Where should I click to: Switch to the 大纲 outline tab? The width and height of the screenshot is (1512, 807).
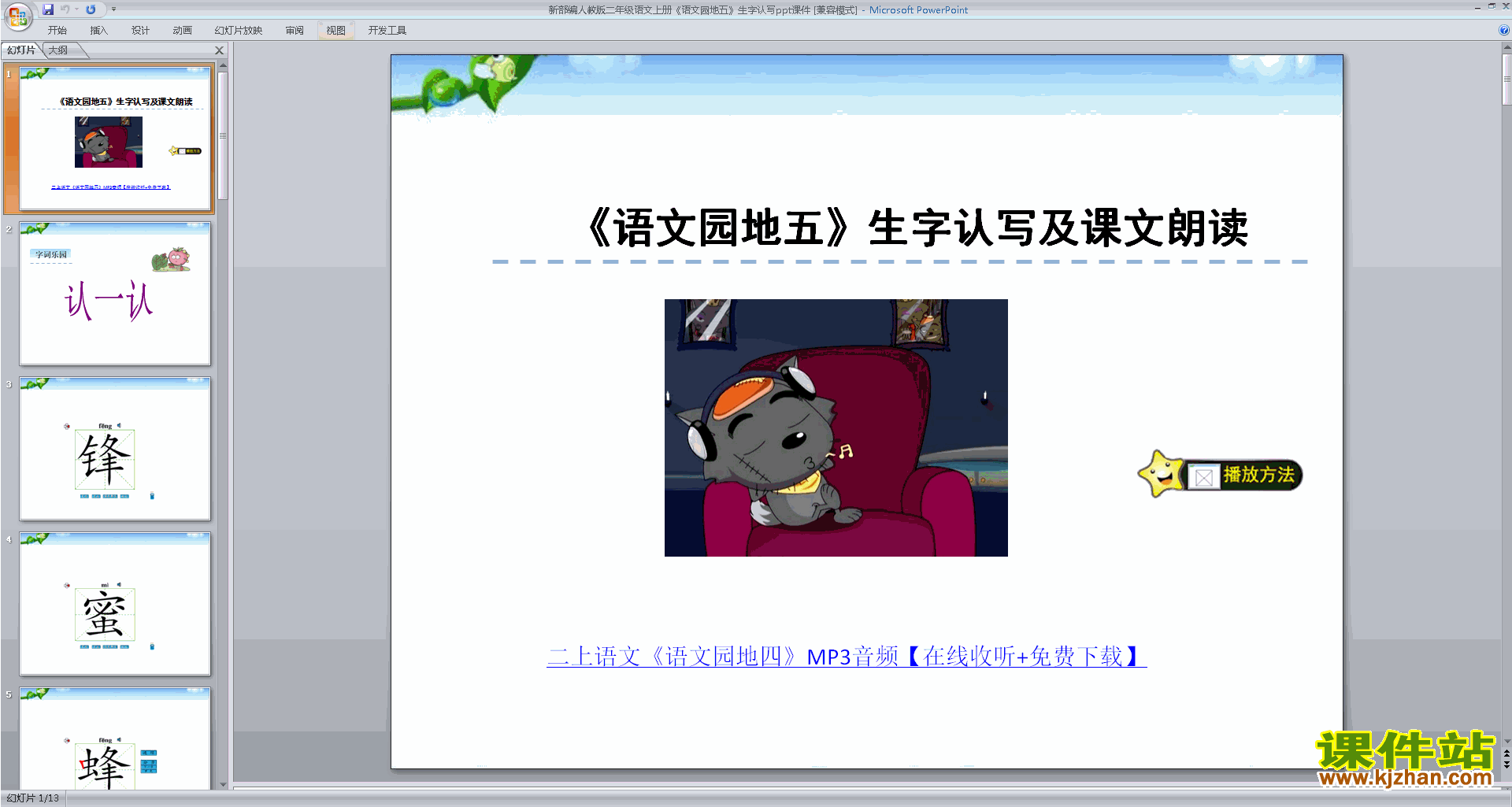[58, 50]
